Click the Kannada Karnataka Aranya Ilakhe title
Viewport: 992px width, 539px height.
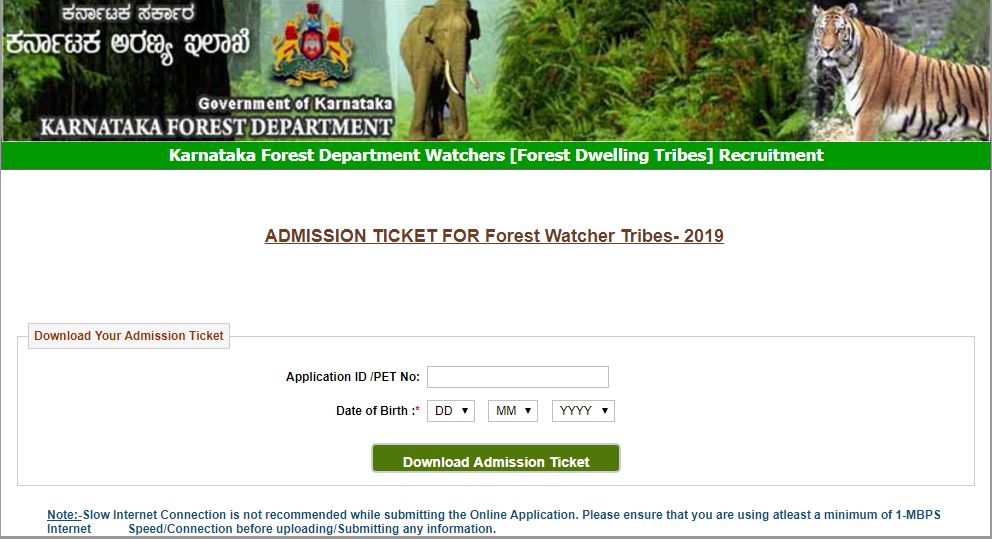[x=128, y=44]
